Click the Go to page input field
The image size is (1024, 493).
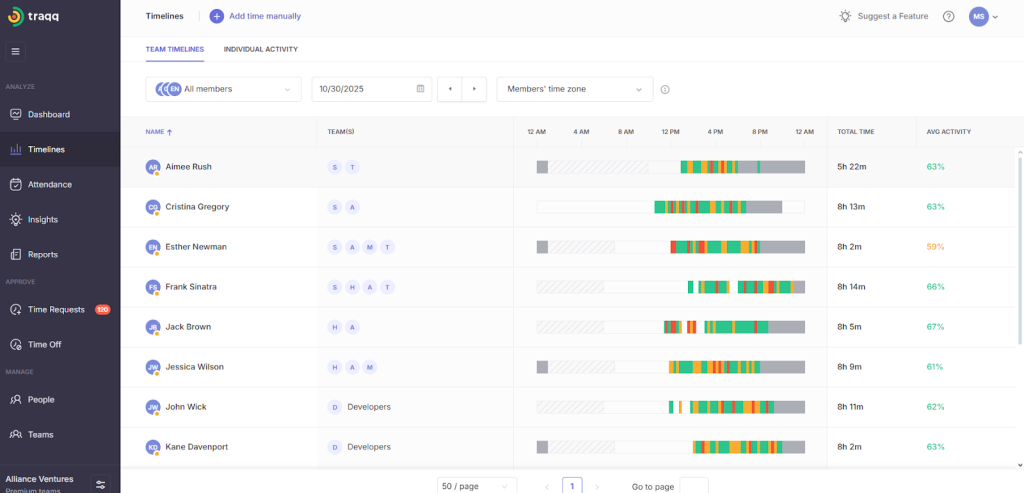693,486
